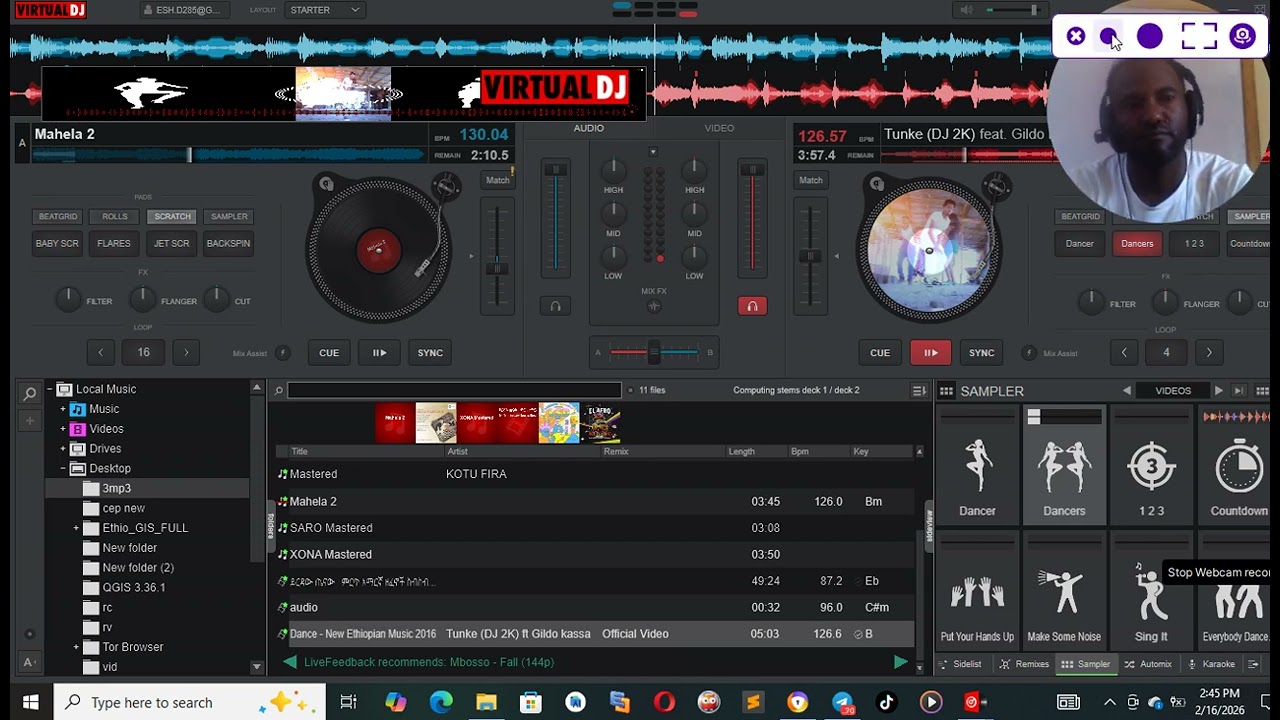Open the Sidelist tab
The image size is (1280, 720).
tap(960, 664)
